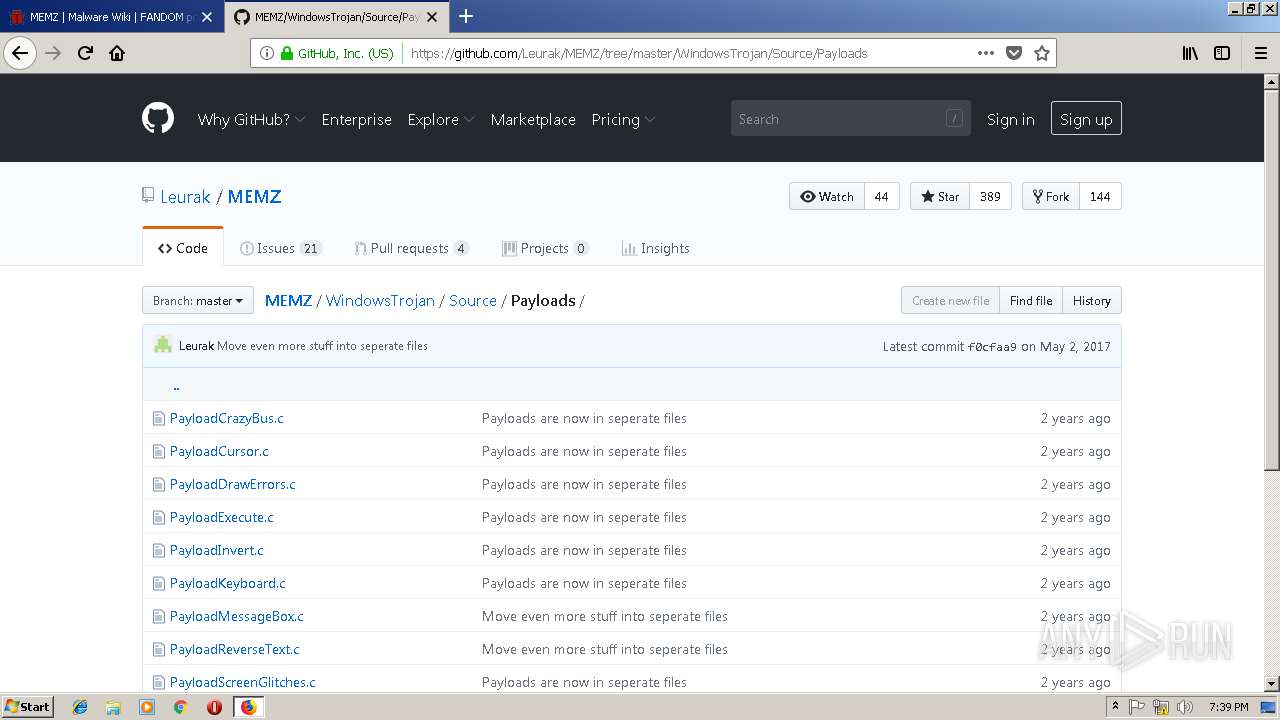Go to the GitHub home logo
The height and width of the screenshot is (720, 1280).
click(158, 118)
